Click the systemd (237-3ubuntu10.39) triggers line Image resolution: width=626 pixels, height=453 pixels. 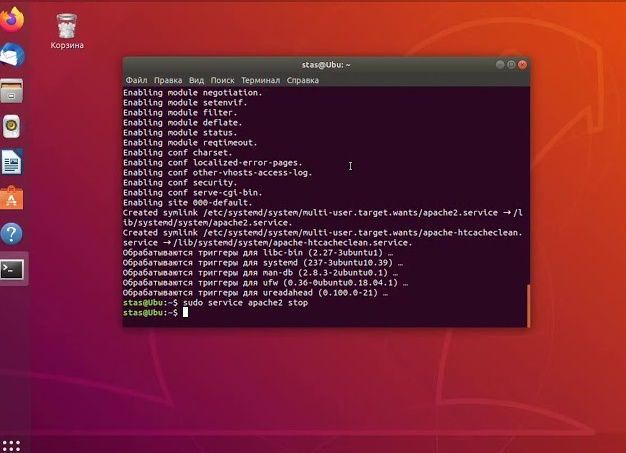point(263,263)
